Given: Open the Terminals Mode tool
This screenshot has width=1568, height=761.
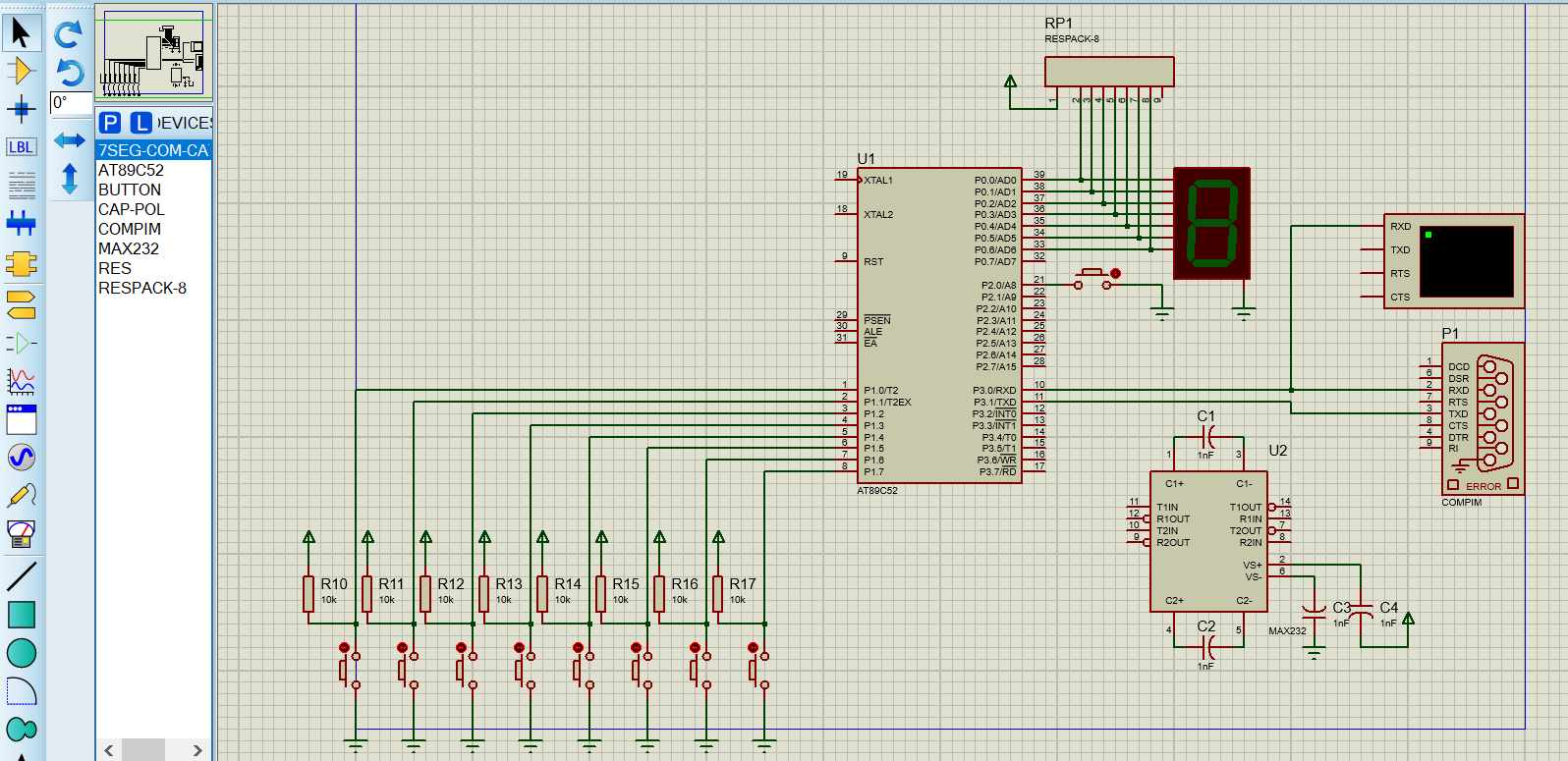Looking at the screenshot, I should (21, 304).
